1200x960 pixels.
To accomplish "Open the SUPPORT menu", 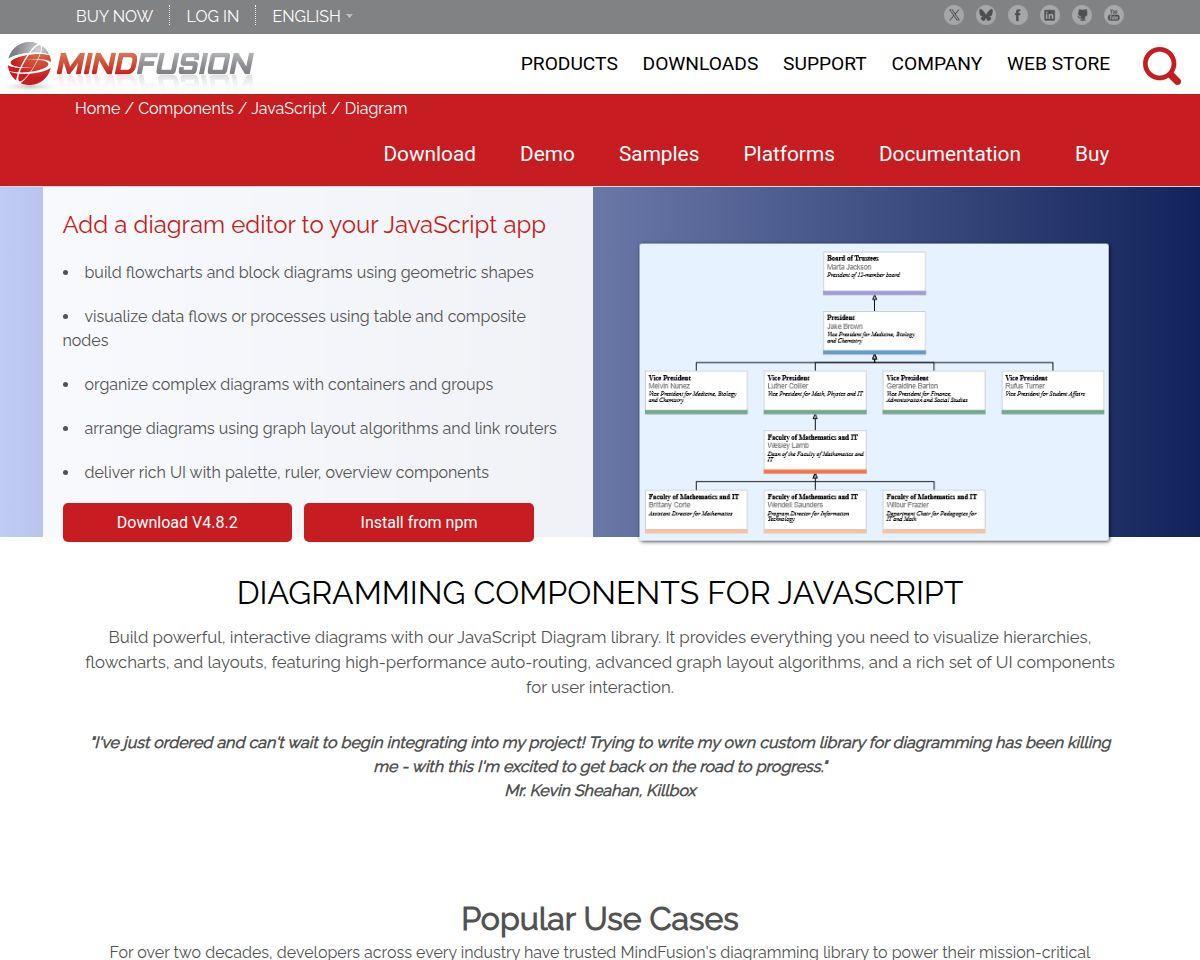I will tap(824, 64).
